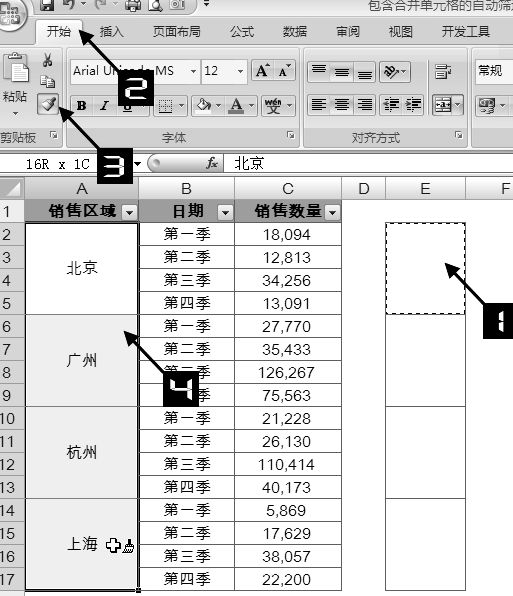Align text to top of cell
The width and height of the screenshot is (513, 596).
[319, 71]
